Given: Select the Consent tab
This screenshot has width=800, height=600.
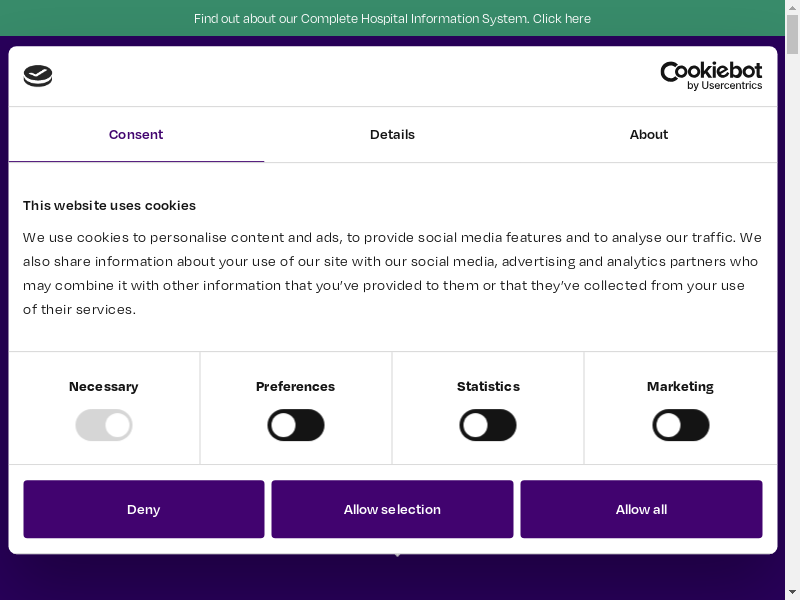Looking at the screenshot, I should (136, 134).
